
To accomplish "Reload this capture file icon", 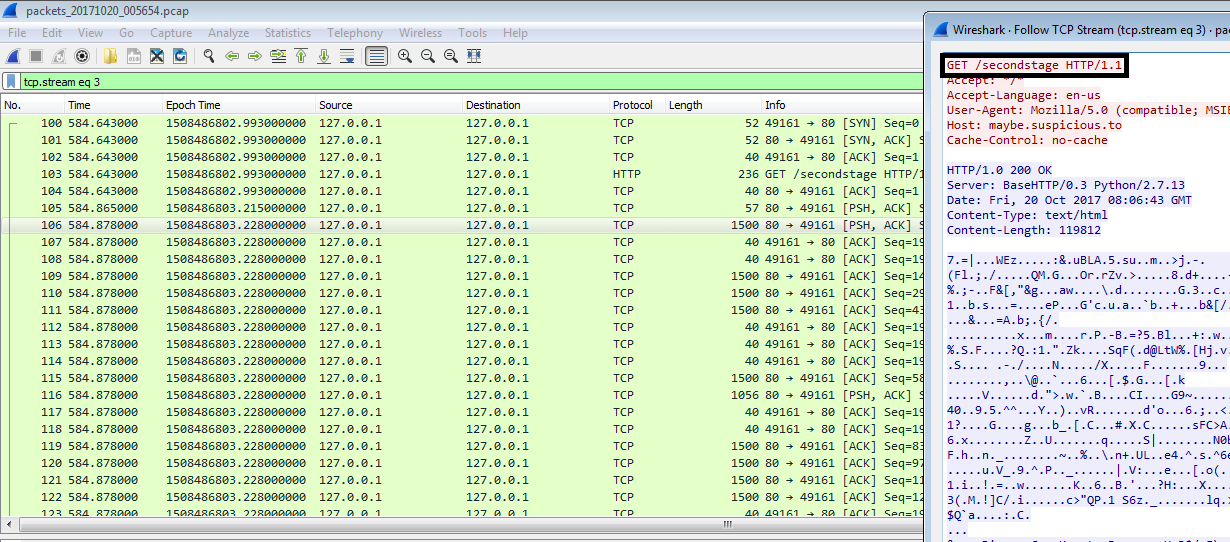I will coord(180,56).
